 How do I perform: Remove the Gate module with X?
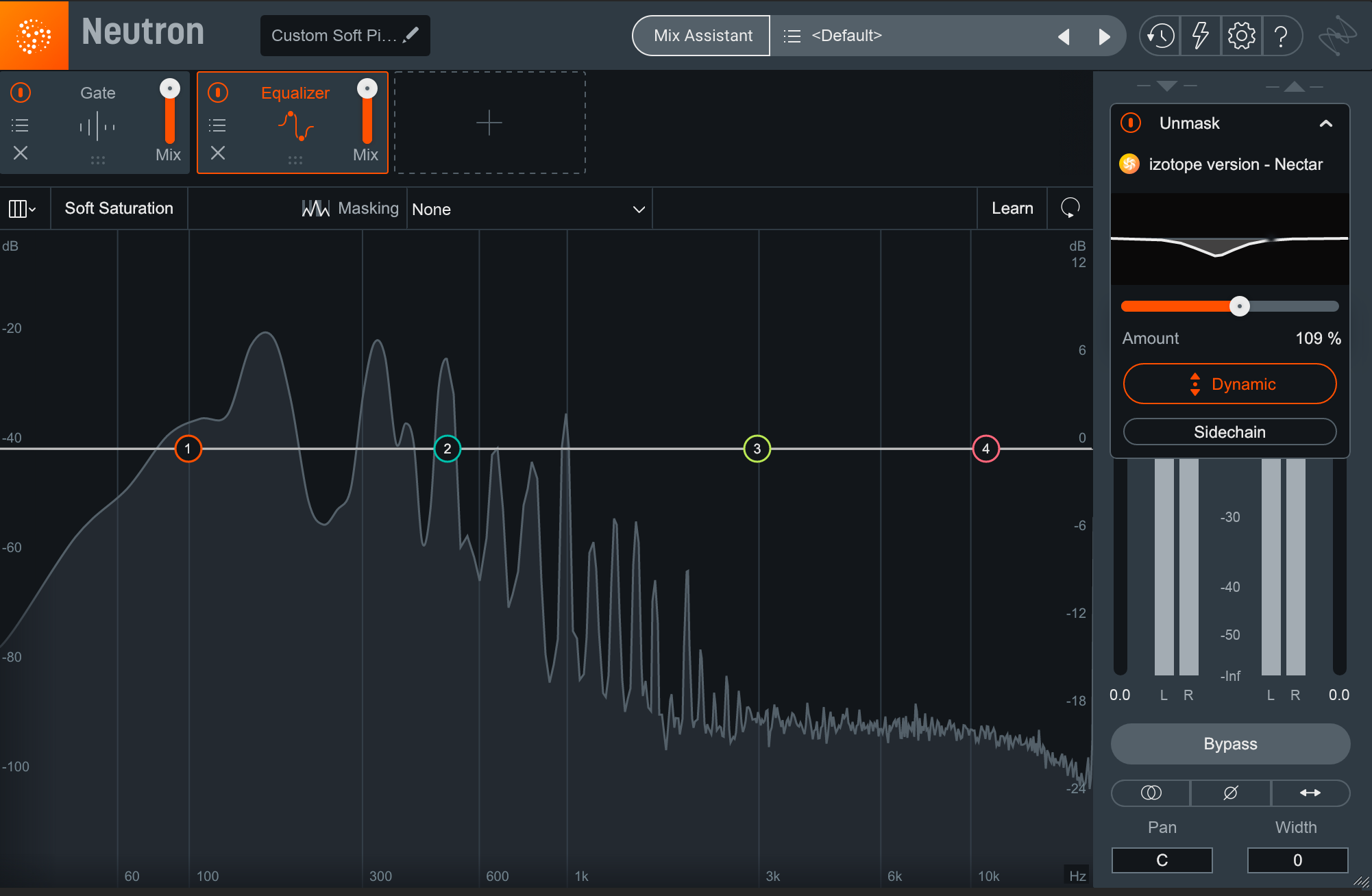pyautogui.click(x=21, y=153)
